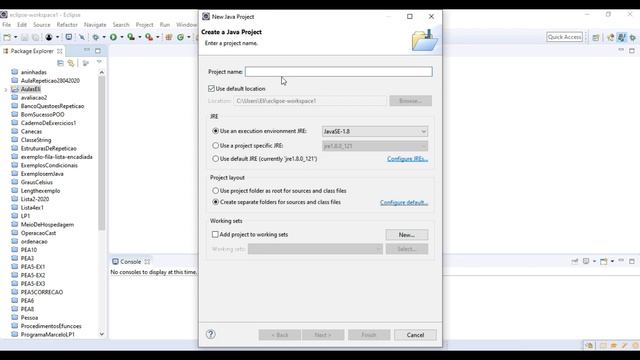Click the Coverage run icon in toolbar
The image size is (640, 360).
(x=131, y=37)
